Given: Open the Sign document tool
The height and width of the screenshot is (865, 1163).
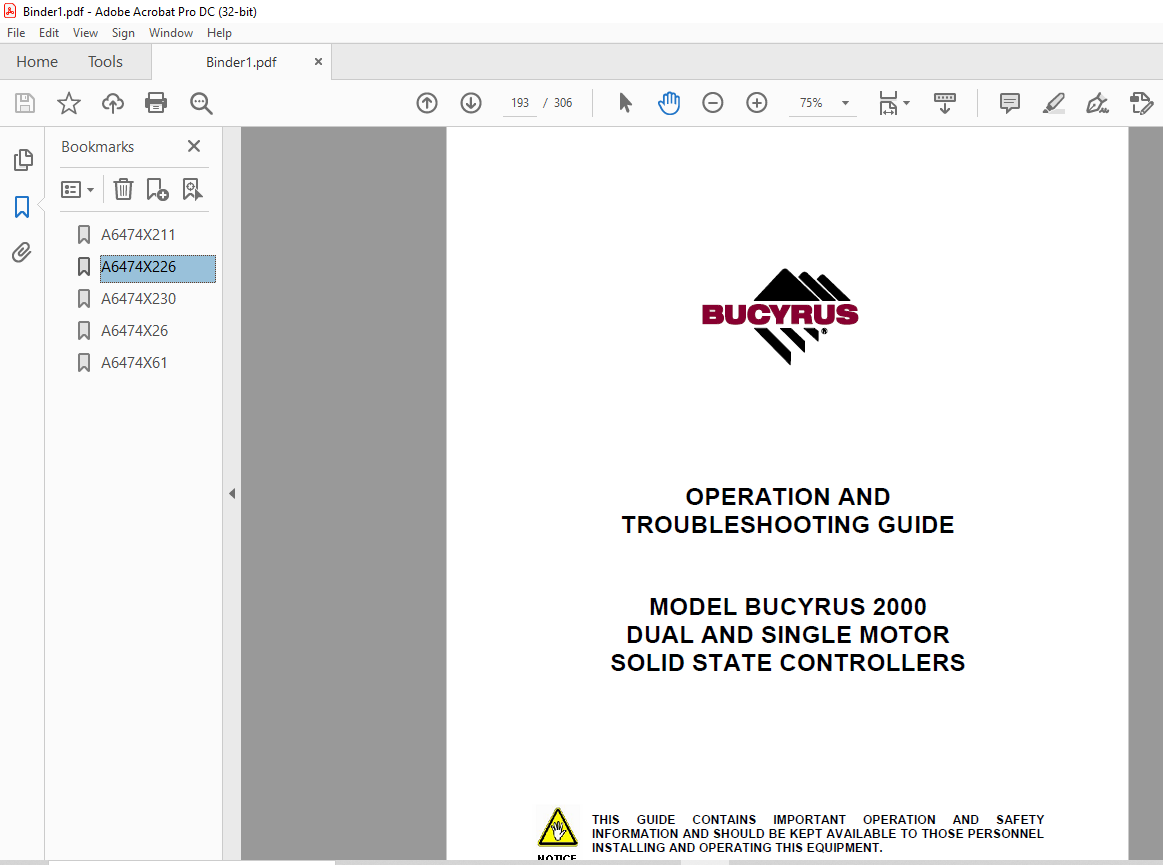Looking at the screenshot, I should point(1097,103).
